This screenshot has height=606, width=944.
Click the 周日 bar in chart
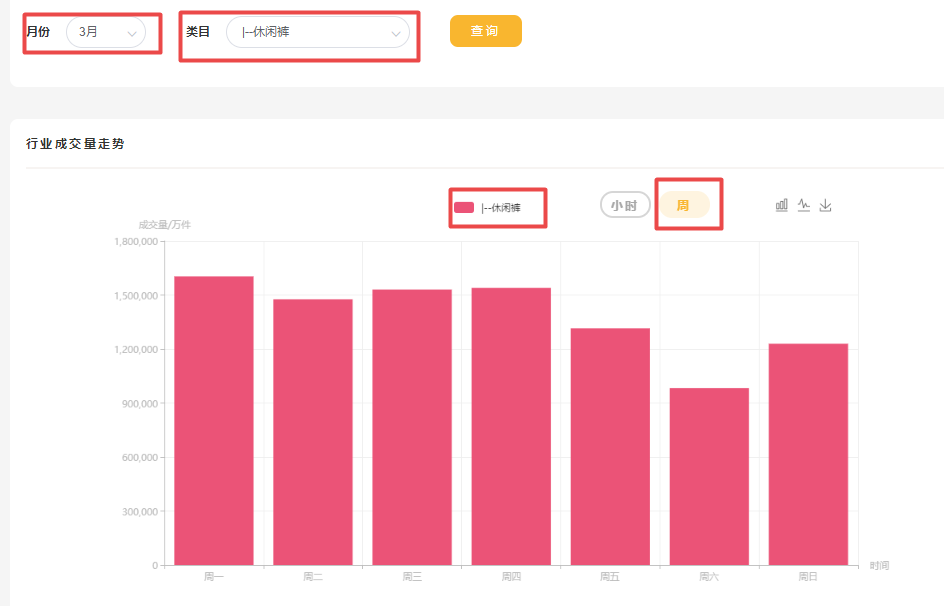pos(808,454)
